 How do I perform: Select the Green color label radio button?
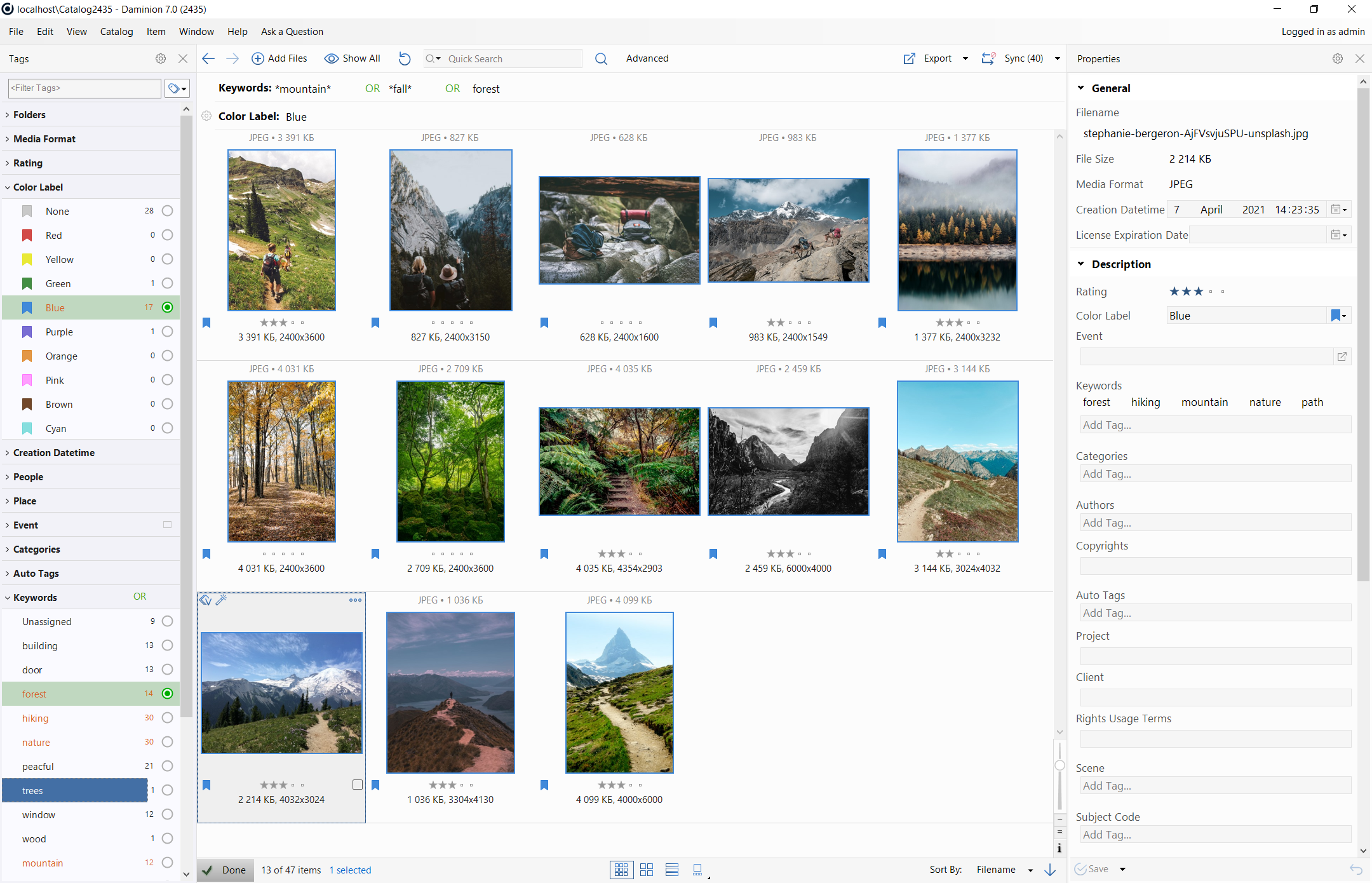click(x=167, y=283)
